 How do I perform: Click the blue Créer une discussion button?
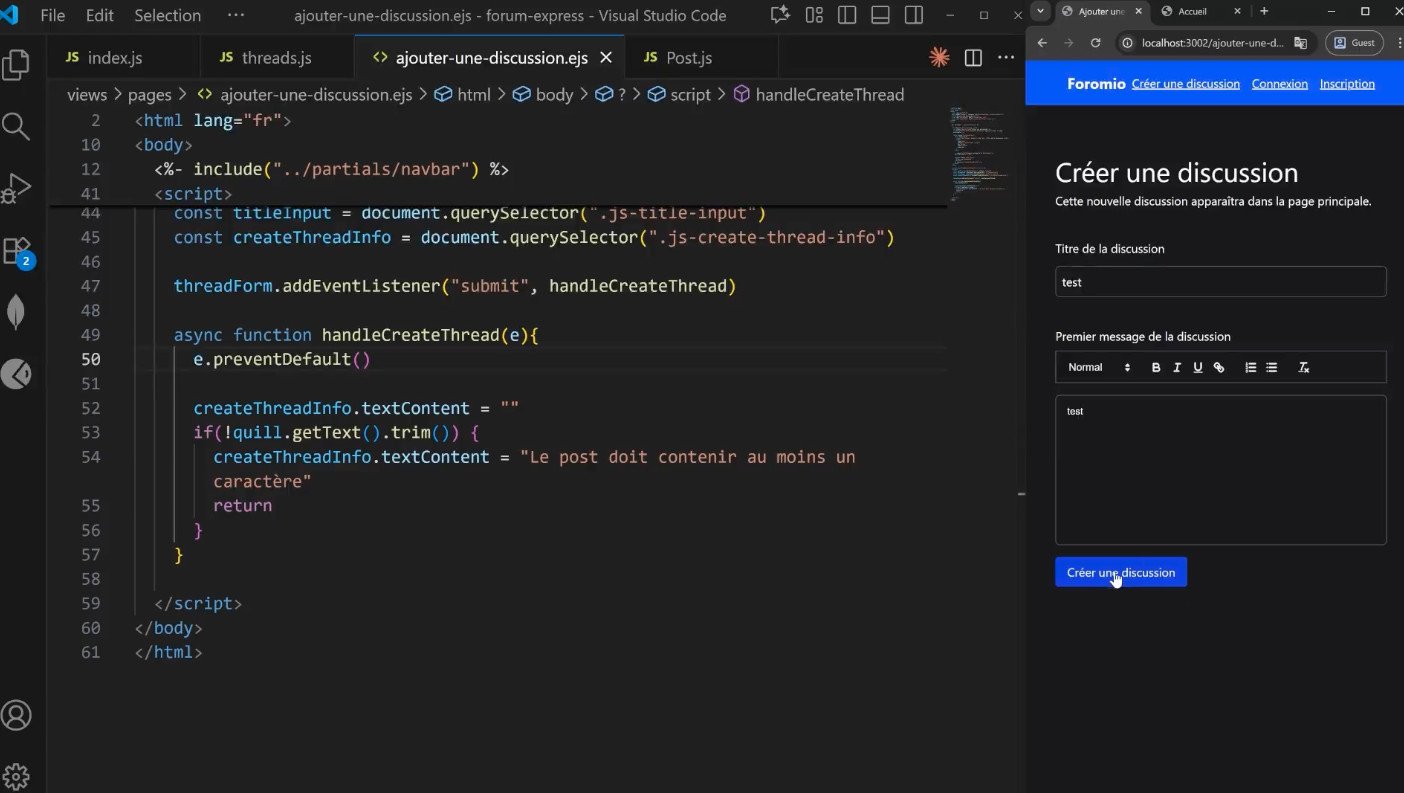[x=1121, y=573]
